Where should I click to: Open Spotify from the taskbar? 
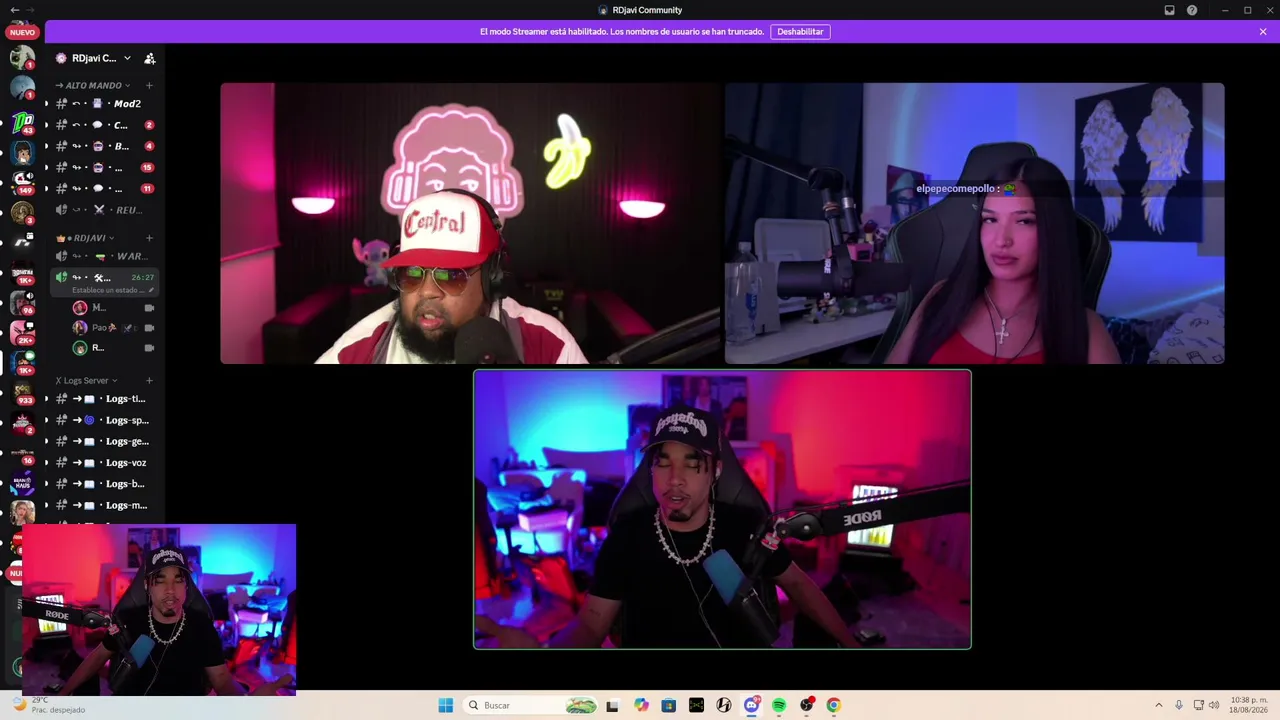[779, 705]
